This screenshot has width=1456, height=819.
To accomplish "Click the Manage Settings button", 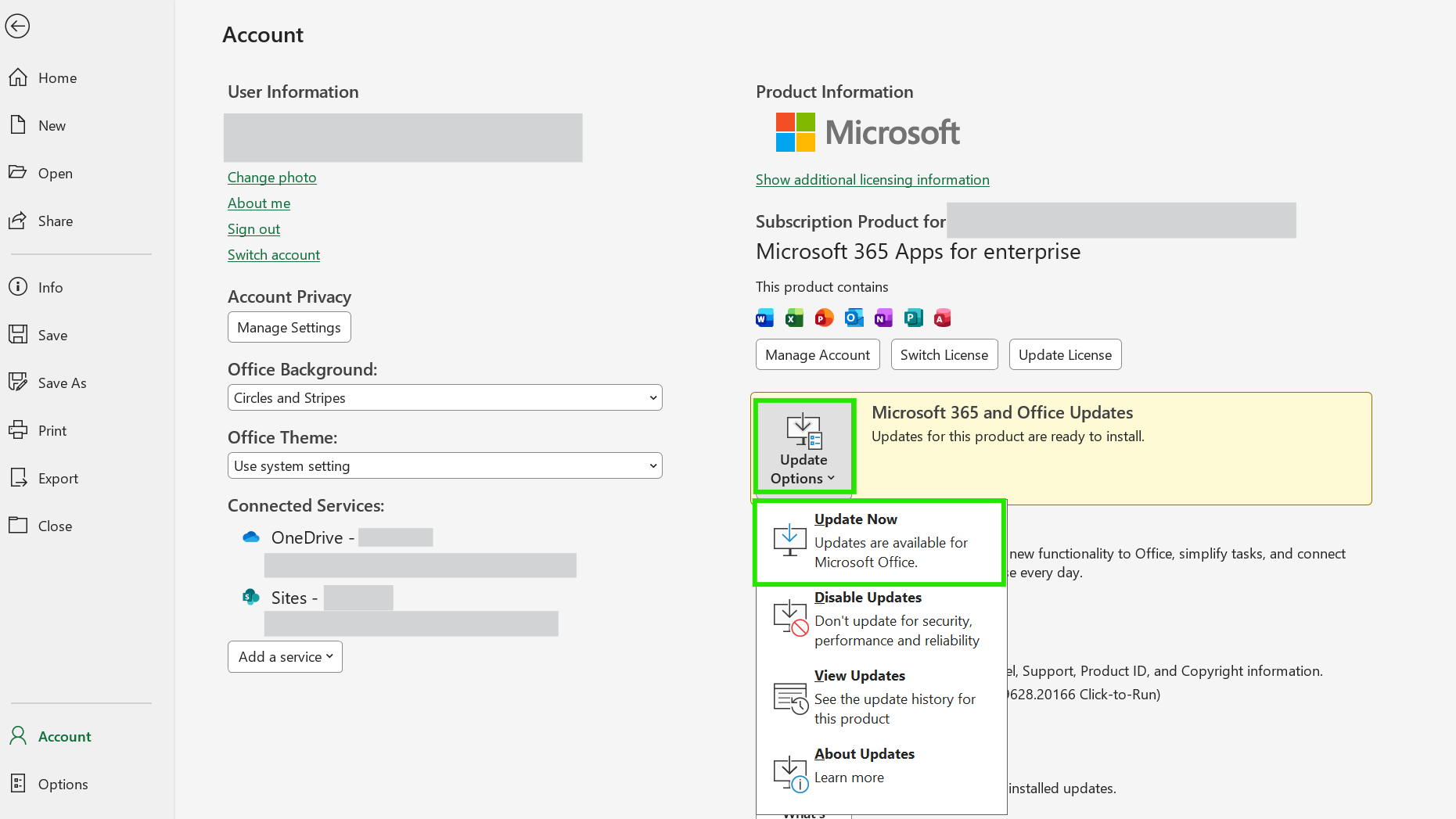I will (x=289, y=327).
